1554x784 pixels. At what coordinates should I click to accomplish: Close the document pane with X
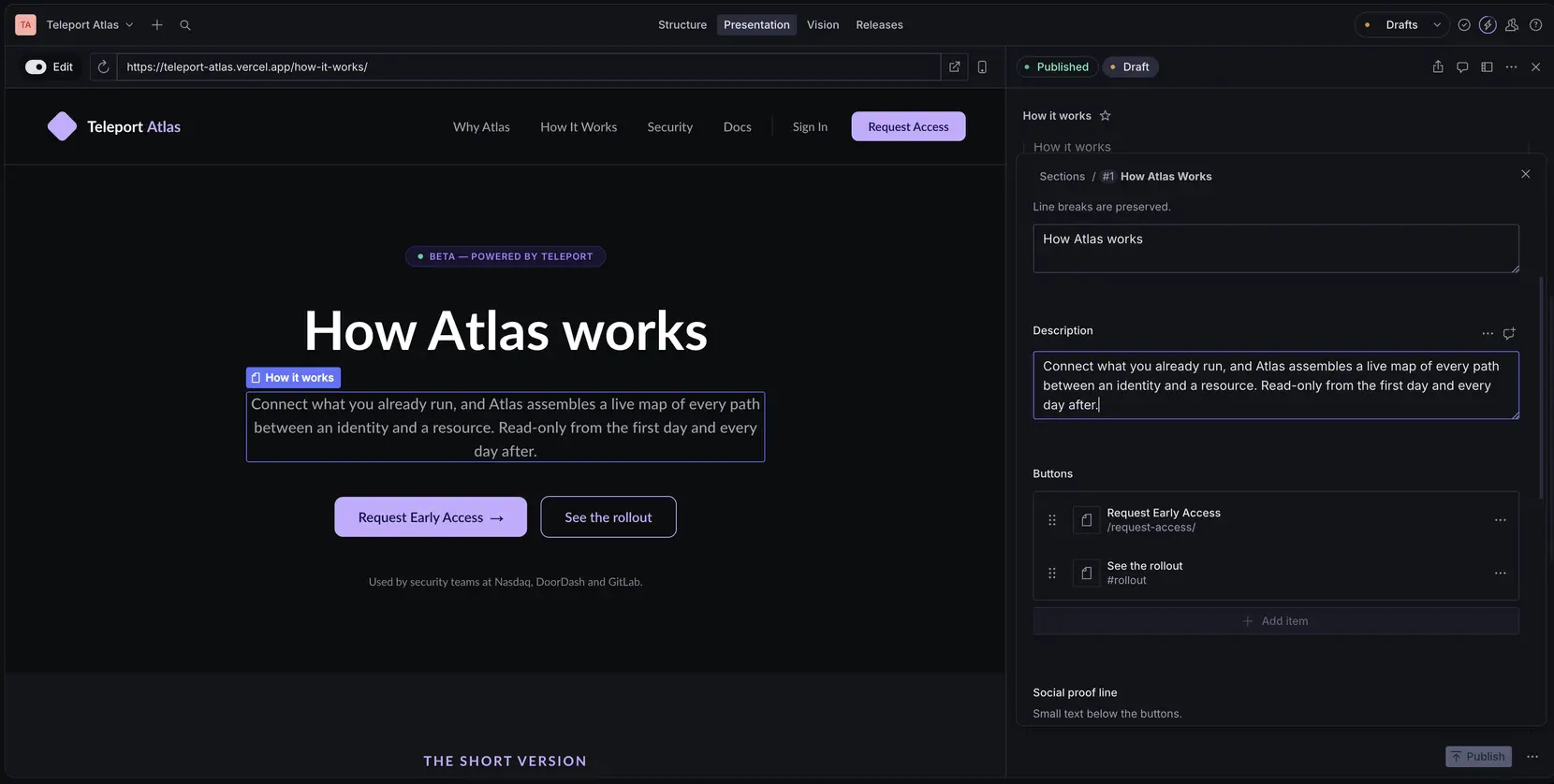pyautogui.click(x=1535, y=67)
